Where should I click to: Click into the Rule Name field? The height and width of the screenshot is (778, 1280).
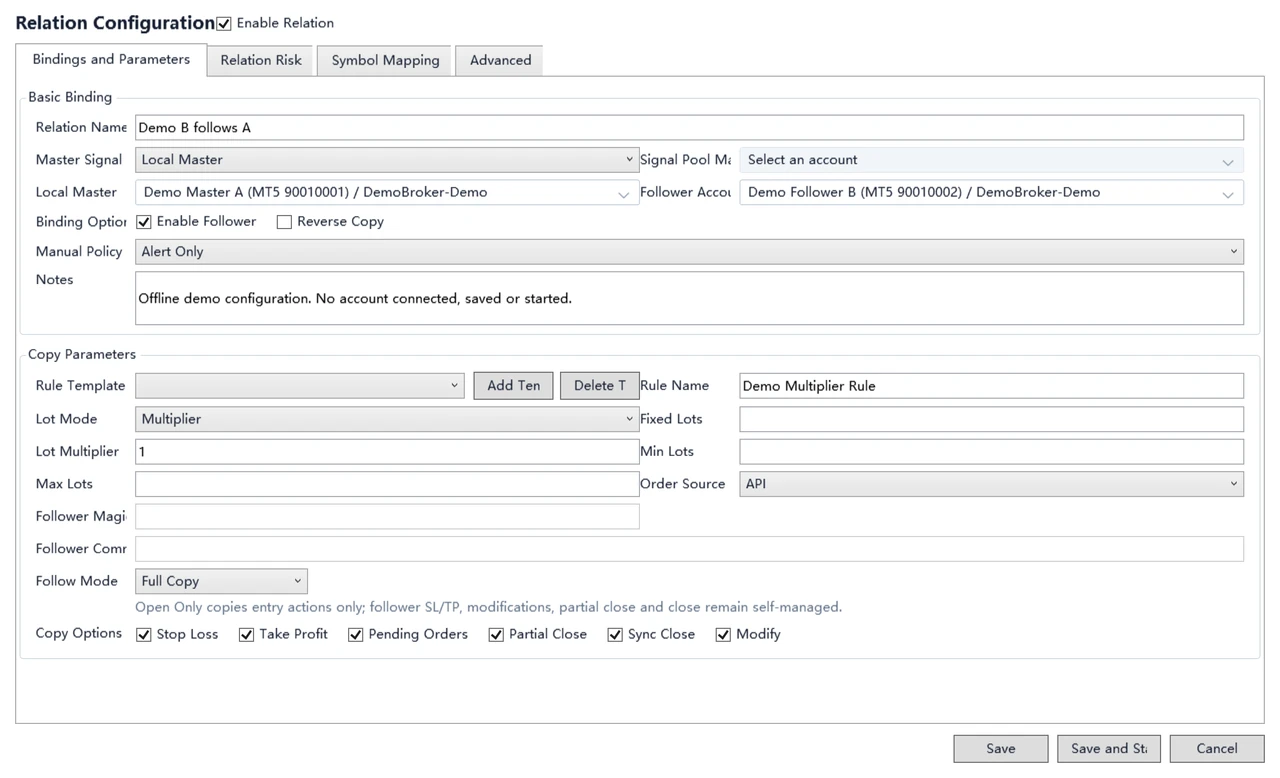coord(991,386)
